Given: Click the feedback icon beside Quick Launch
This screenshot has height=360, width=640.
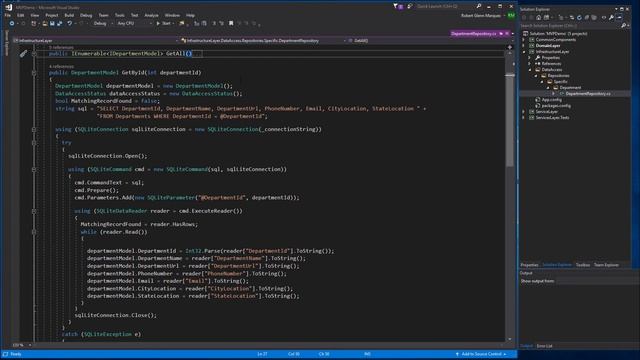Looking at the screenshot, I should pos(410,6).
